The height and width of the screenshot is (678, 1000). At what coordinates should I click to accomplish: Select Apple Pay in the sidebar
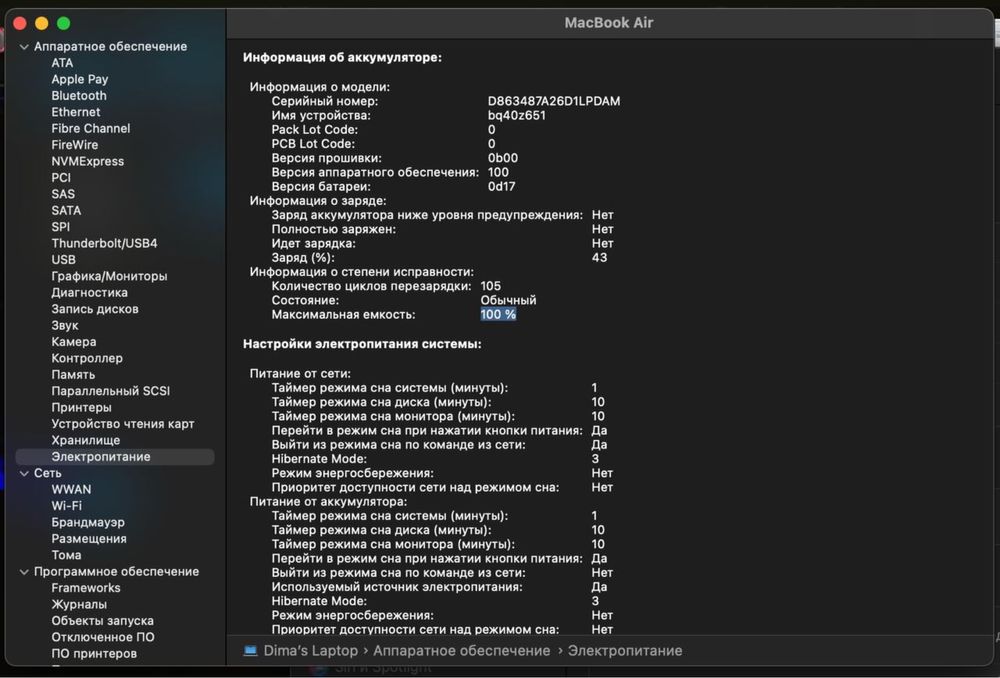pos(80,79)
